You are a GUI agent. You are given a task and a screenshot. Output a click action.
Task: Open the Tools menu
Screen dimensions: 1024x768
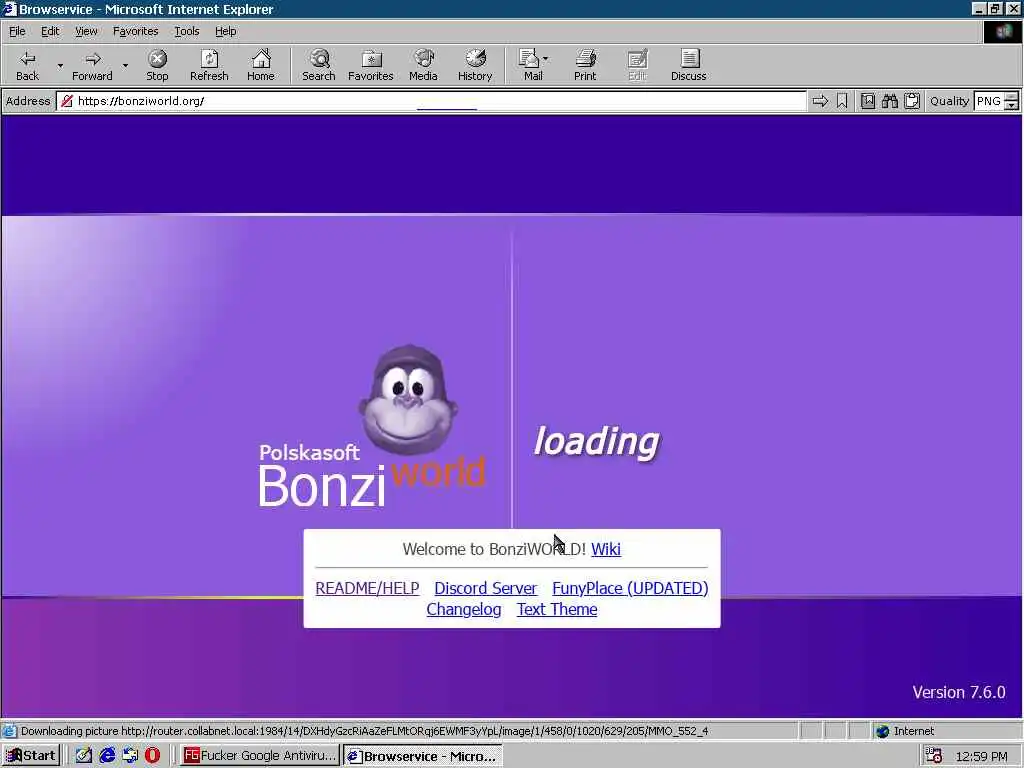[187, 31]
